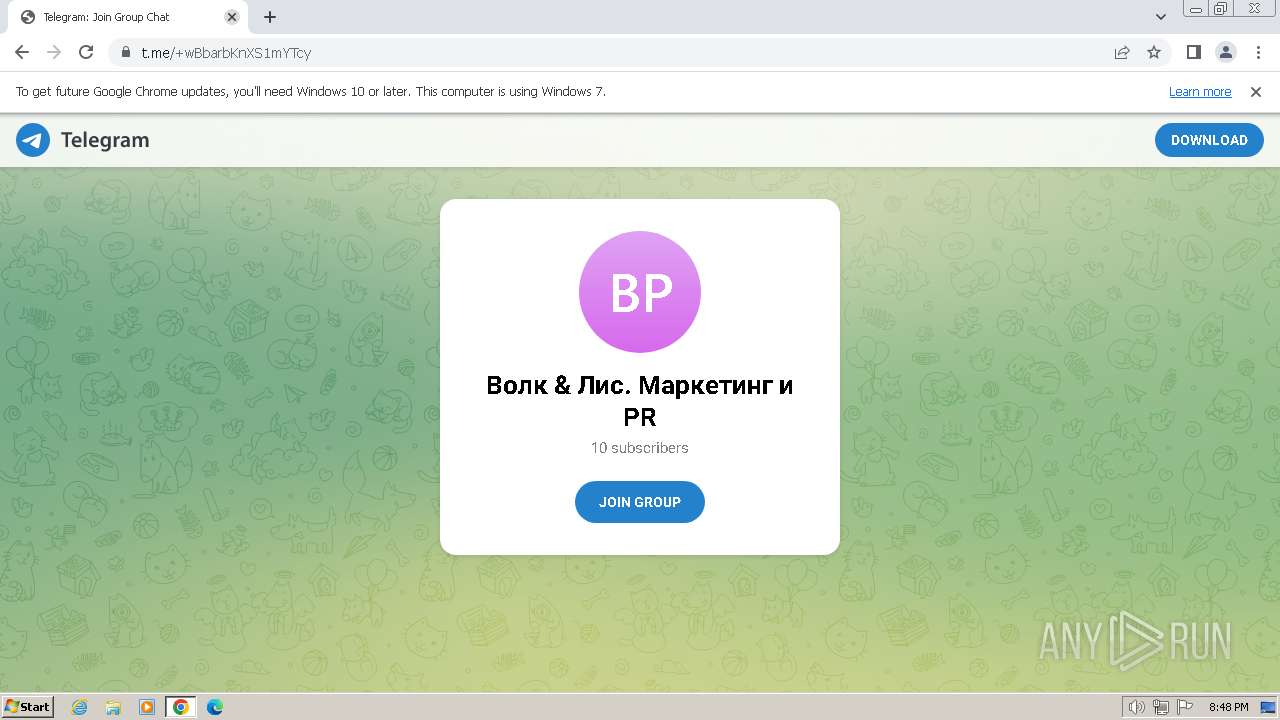Open Microsoft Edge from taskbar
Image resolution: width=1280 pixels, height=720 pixels.
(x=214, y=707)
